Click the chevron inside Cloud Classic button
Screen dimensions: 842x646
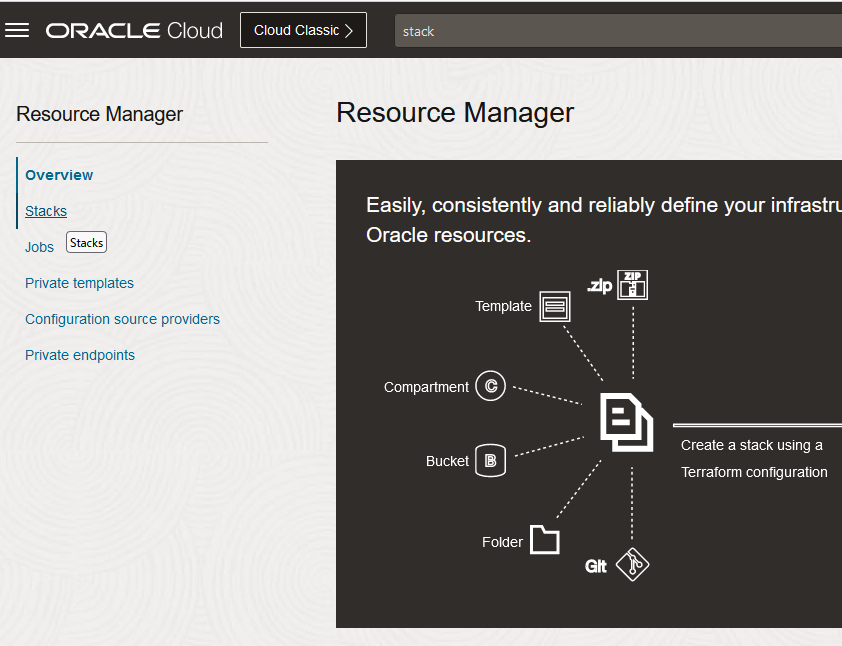(x=349, y=31)
